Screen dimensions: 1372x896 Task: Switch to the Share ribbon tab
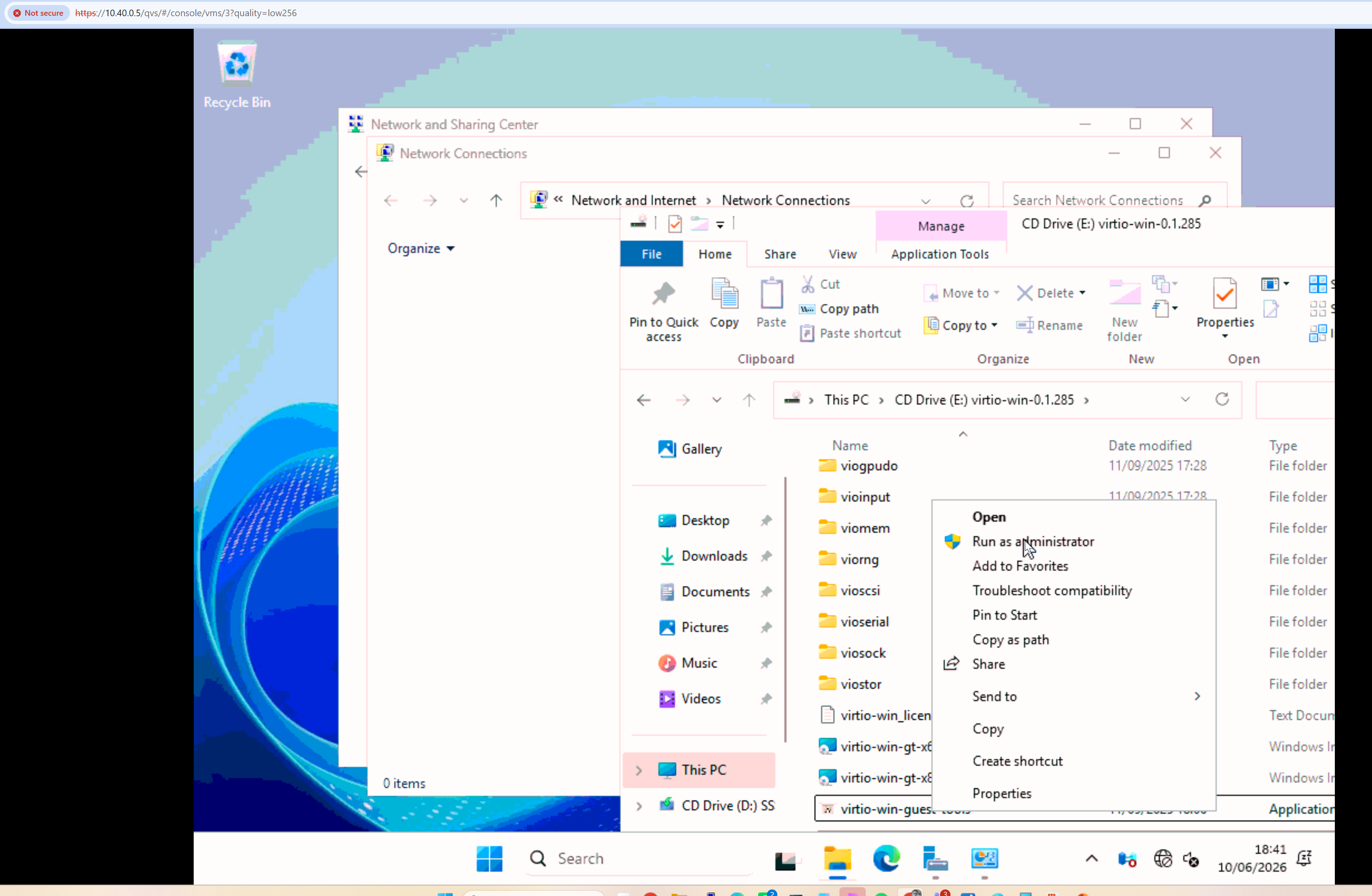coord(780,254)
